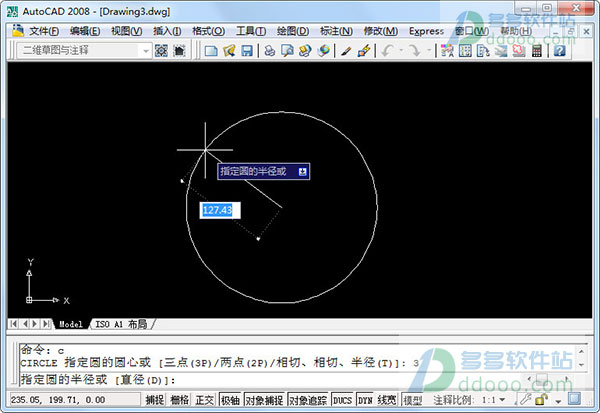Open Plot Preview magnifier icon
This screenshot has height=413, width=600.
(287, 51)
